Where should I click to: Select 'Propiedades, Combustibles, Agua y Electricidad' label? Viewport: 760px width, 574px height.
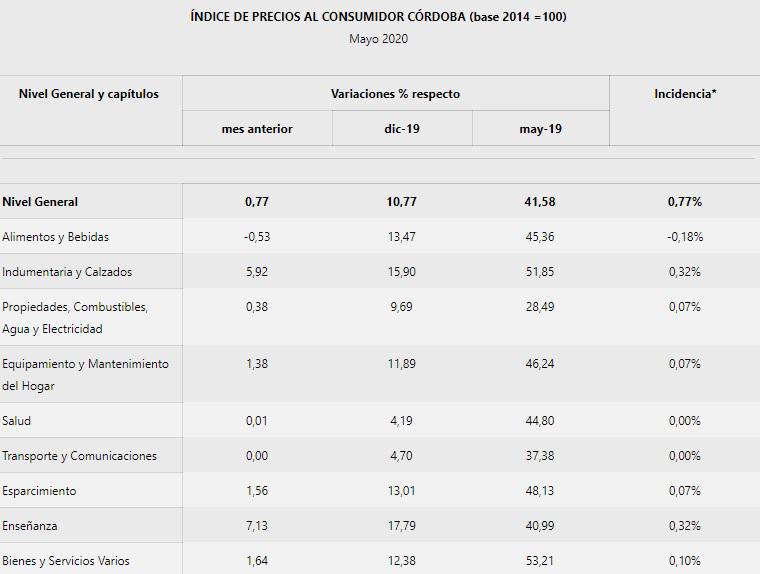[x=75, y=318]
